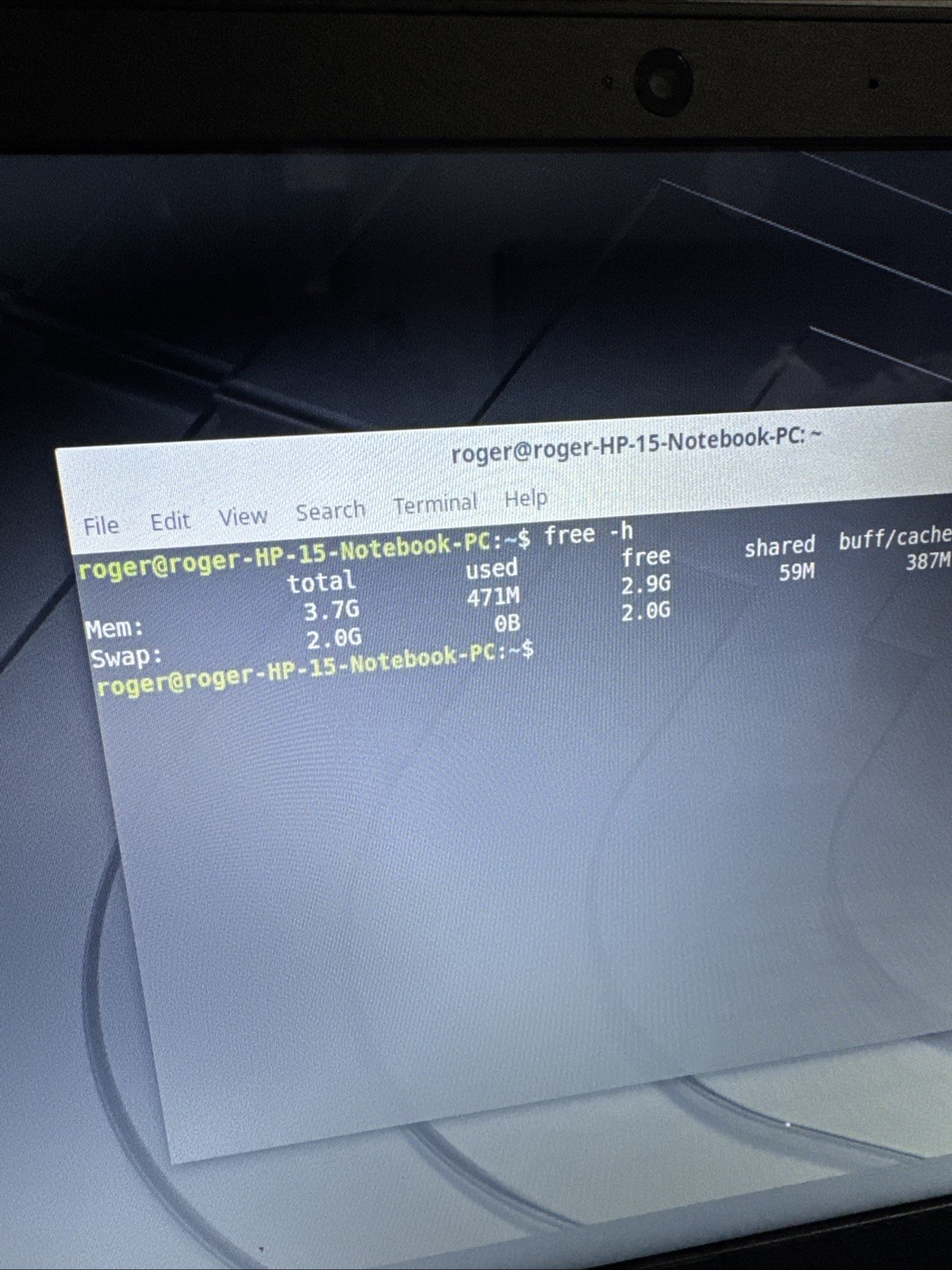Open the View menu
This screenshot has width=952, height=1270.
(x=242, y=517)
